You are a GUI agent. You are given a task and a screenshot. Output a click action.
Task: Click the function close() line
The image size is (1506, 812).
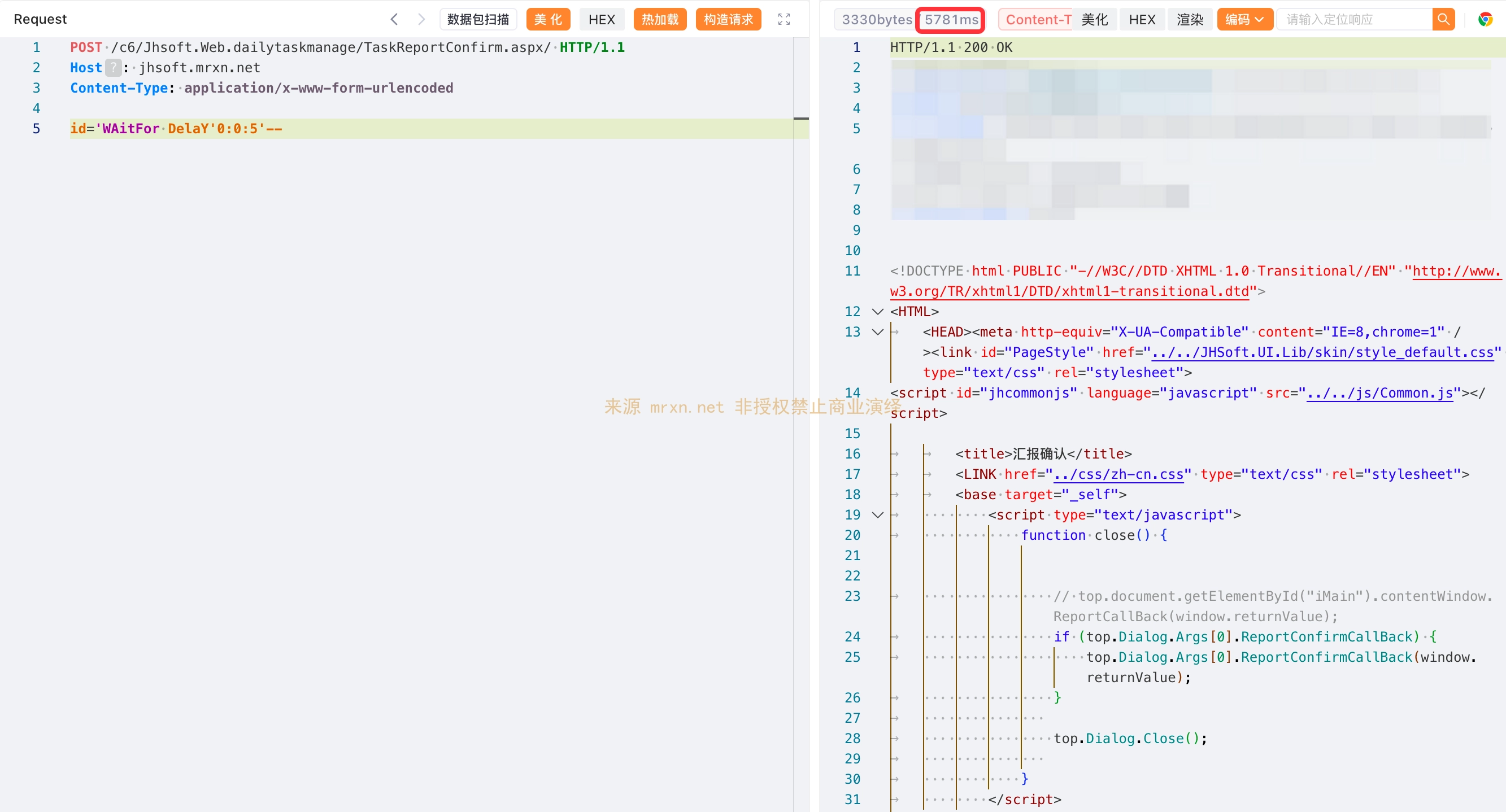[1094, 535]
